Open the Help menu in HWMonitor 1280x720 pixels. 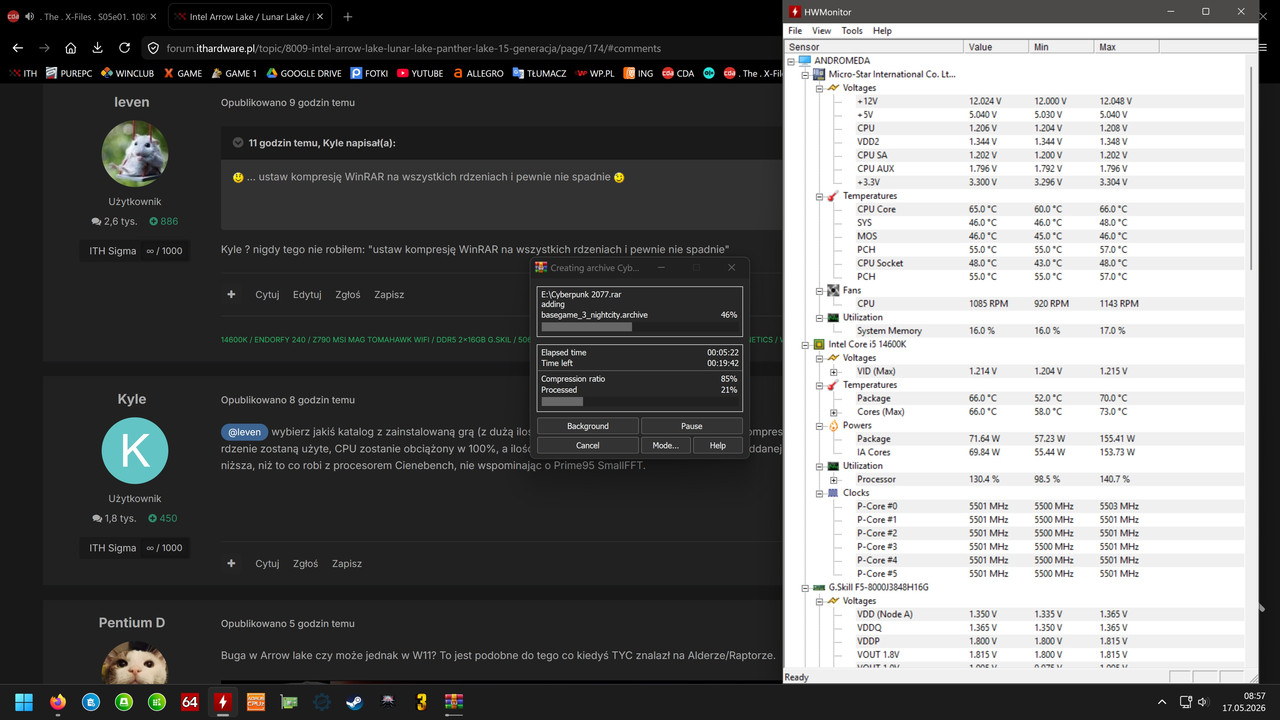pos(882,31)
